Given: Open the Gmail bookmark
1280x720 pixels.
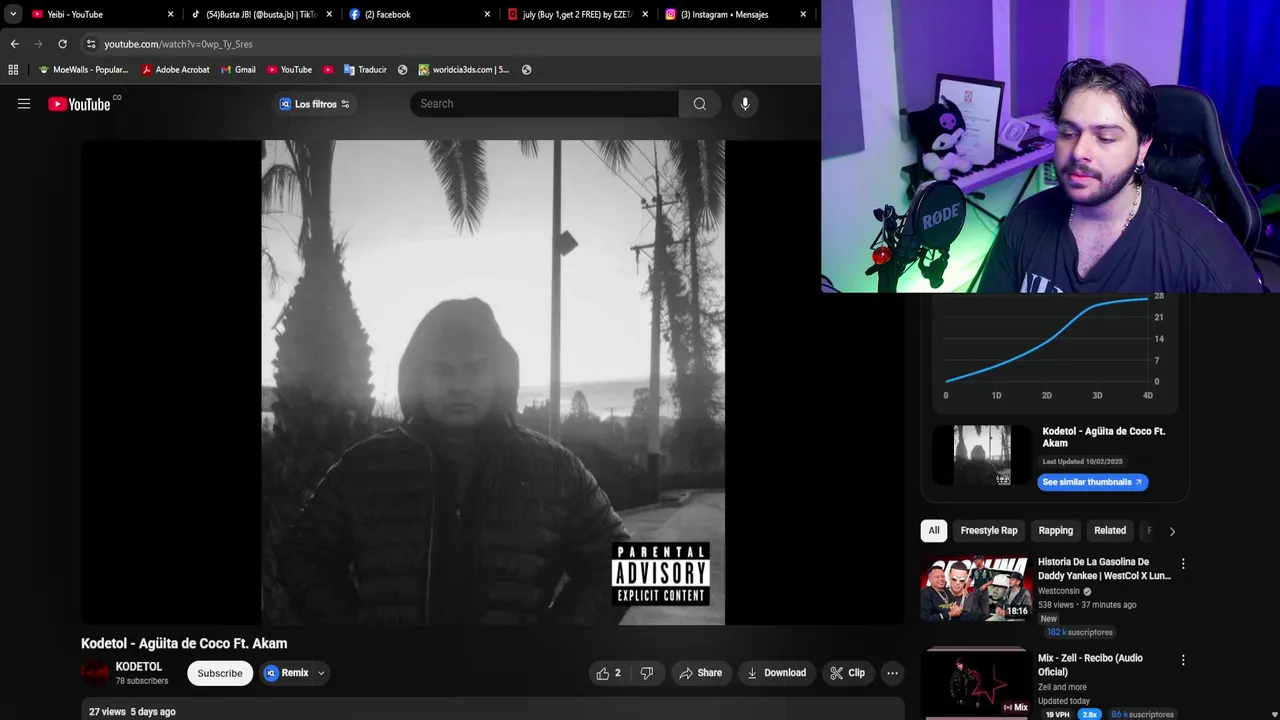Looking at the screenshot, I should coord(238,70).
